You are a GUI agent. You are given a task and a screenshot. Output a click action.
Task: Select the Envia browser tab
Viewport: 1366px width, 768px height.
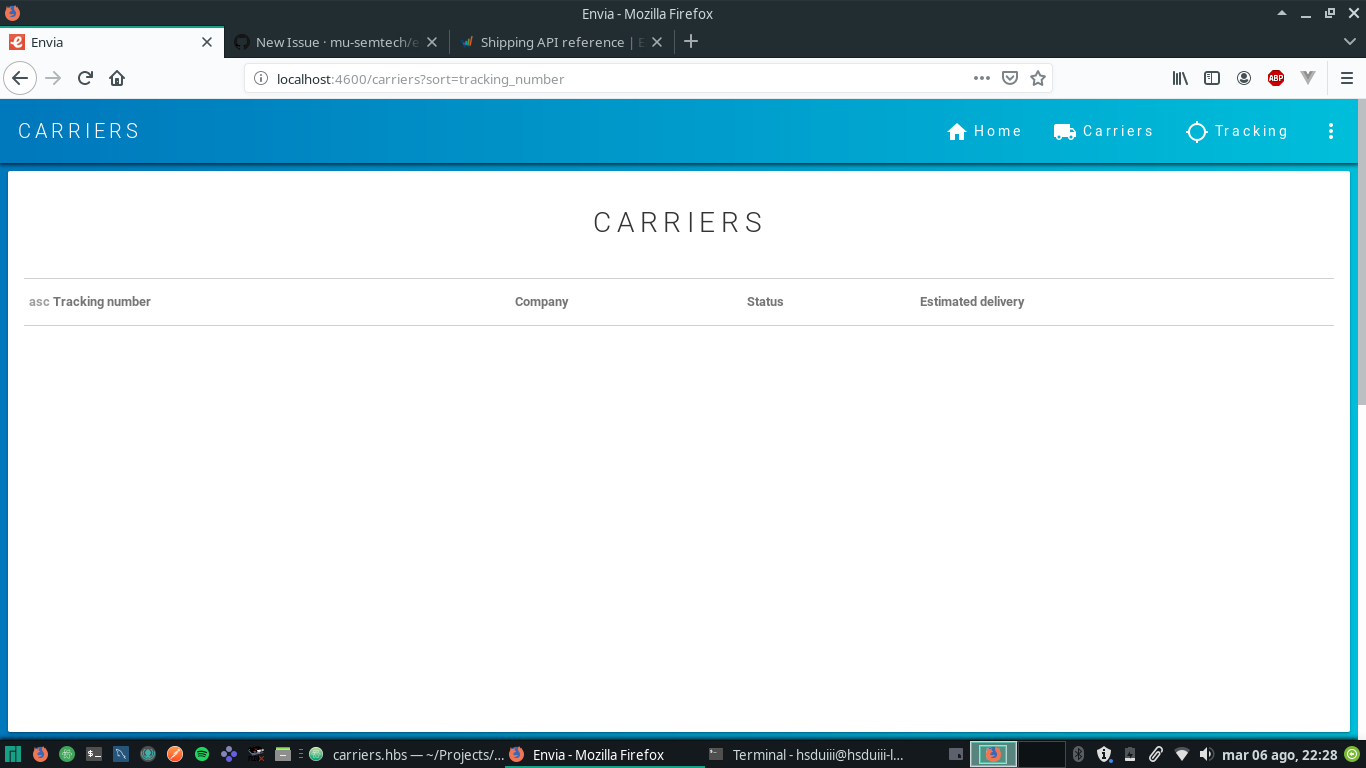pos(110,42)
